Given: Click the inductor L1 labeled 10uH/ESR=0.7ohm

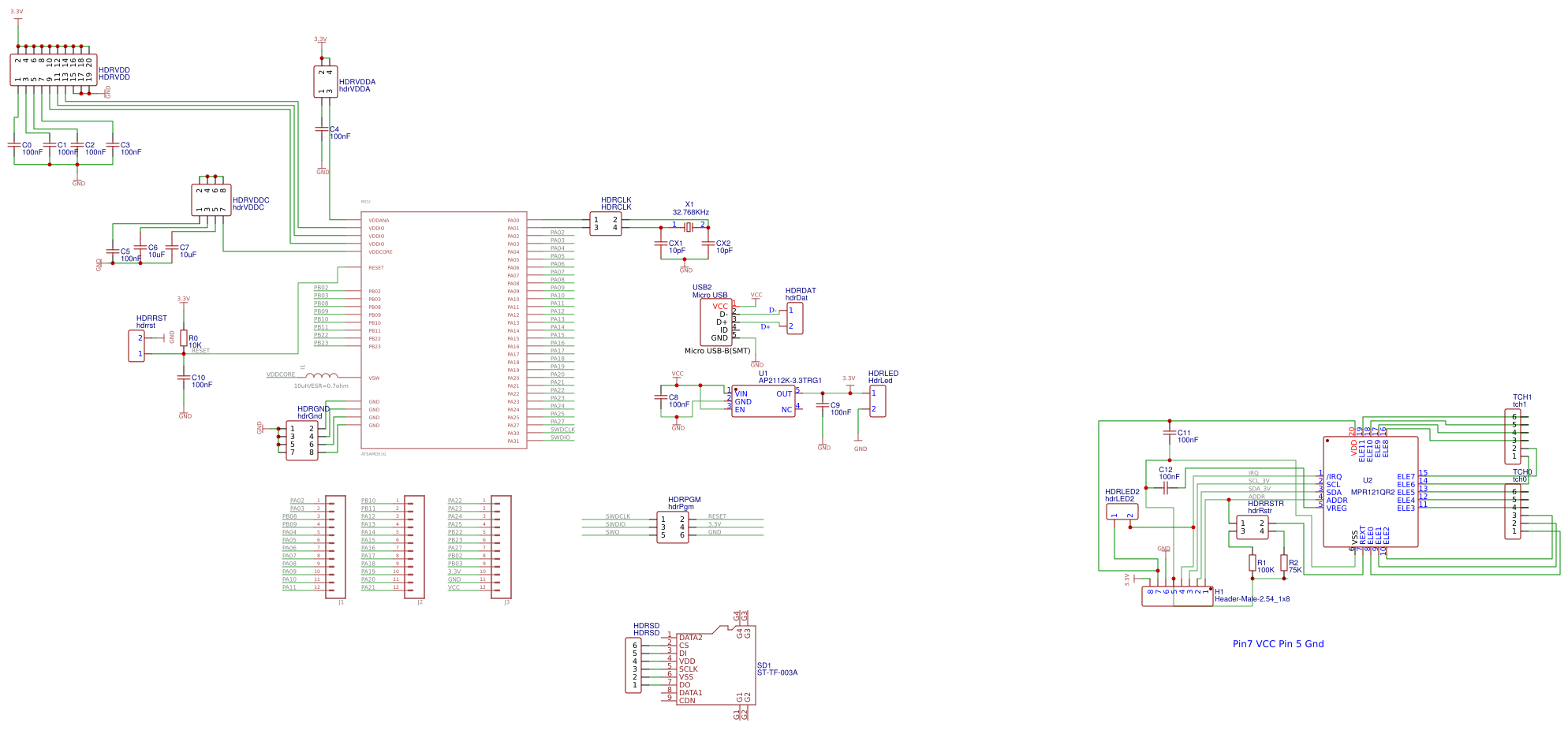Looking at the screenshot, I should click(323, 377).
